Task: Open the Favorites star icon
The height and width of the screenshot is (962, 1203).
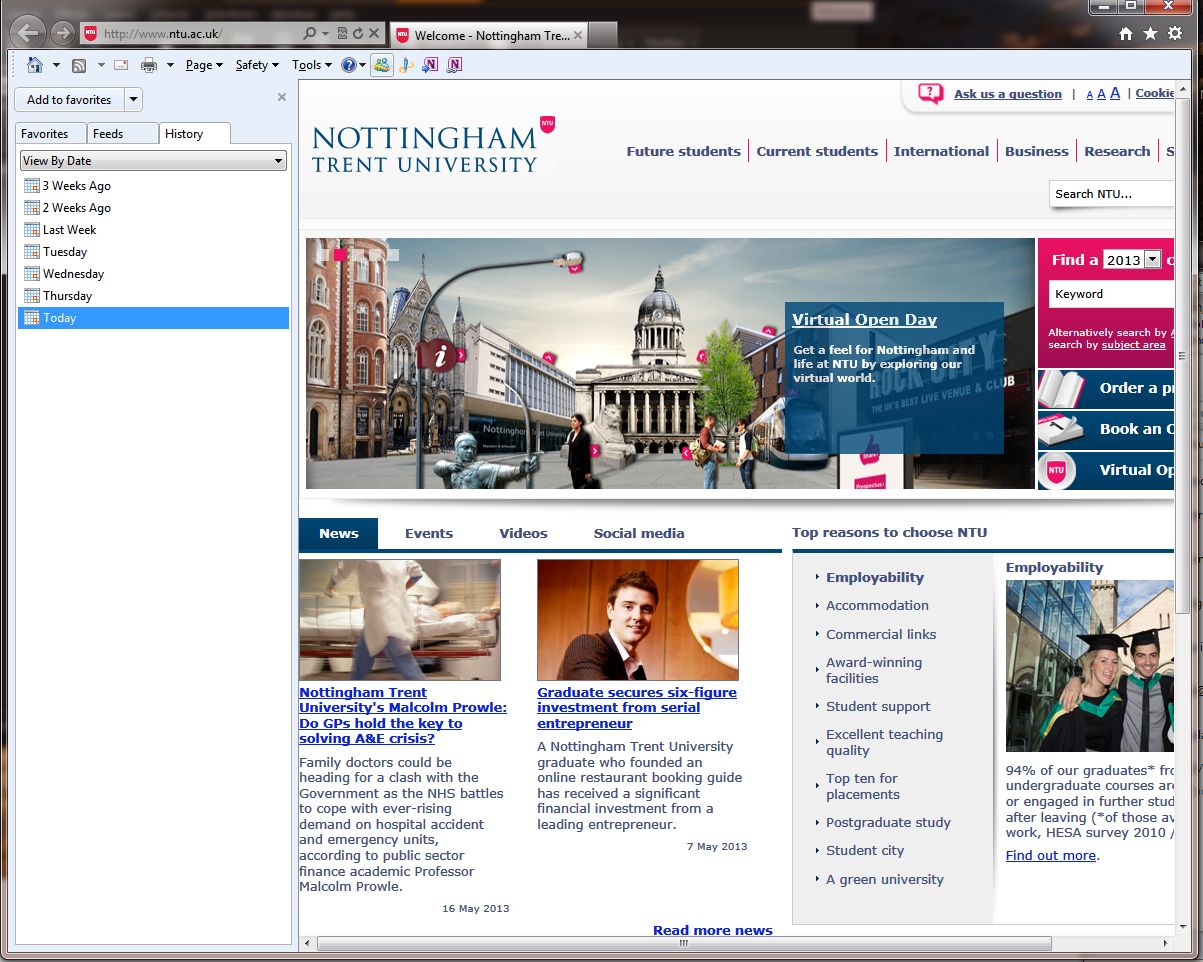Action: pyautogui.click(x=1150, y=34)
